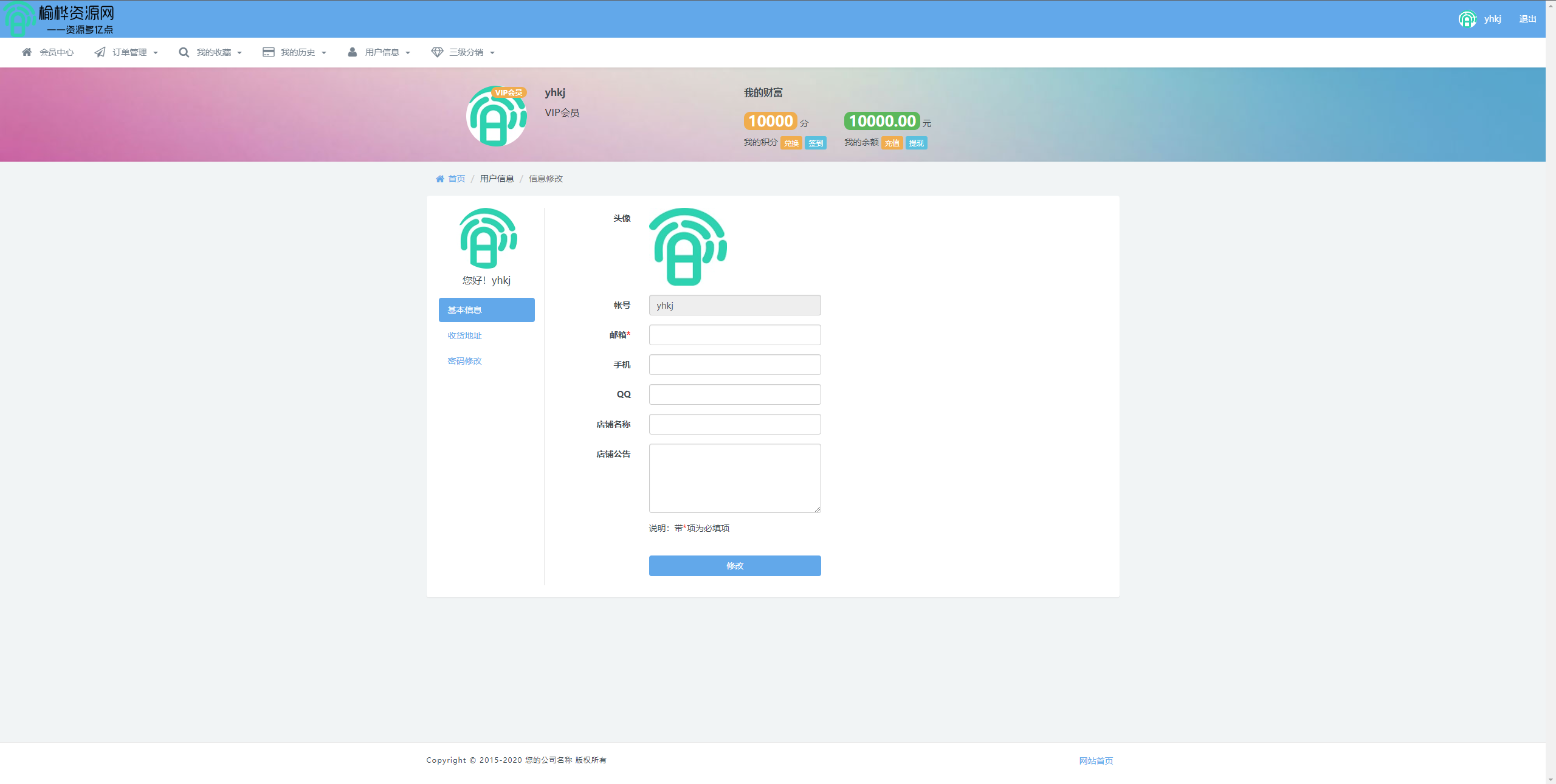The width and height of the screenshot is (1556, 784).
Task: Click the home icon beside 会员中心
Action: (27, 52)
